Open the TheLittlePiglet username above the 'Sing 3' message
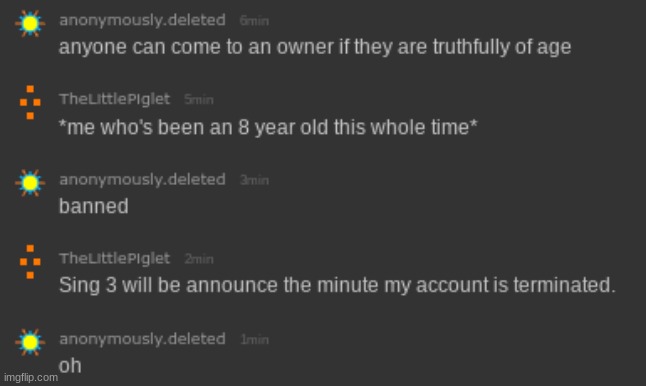 115,258
